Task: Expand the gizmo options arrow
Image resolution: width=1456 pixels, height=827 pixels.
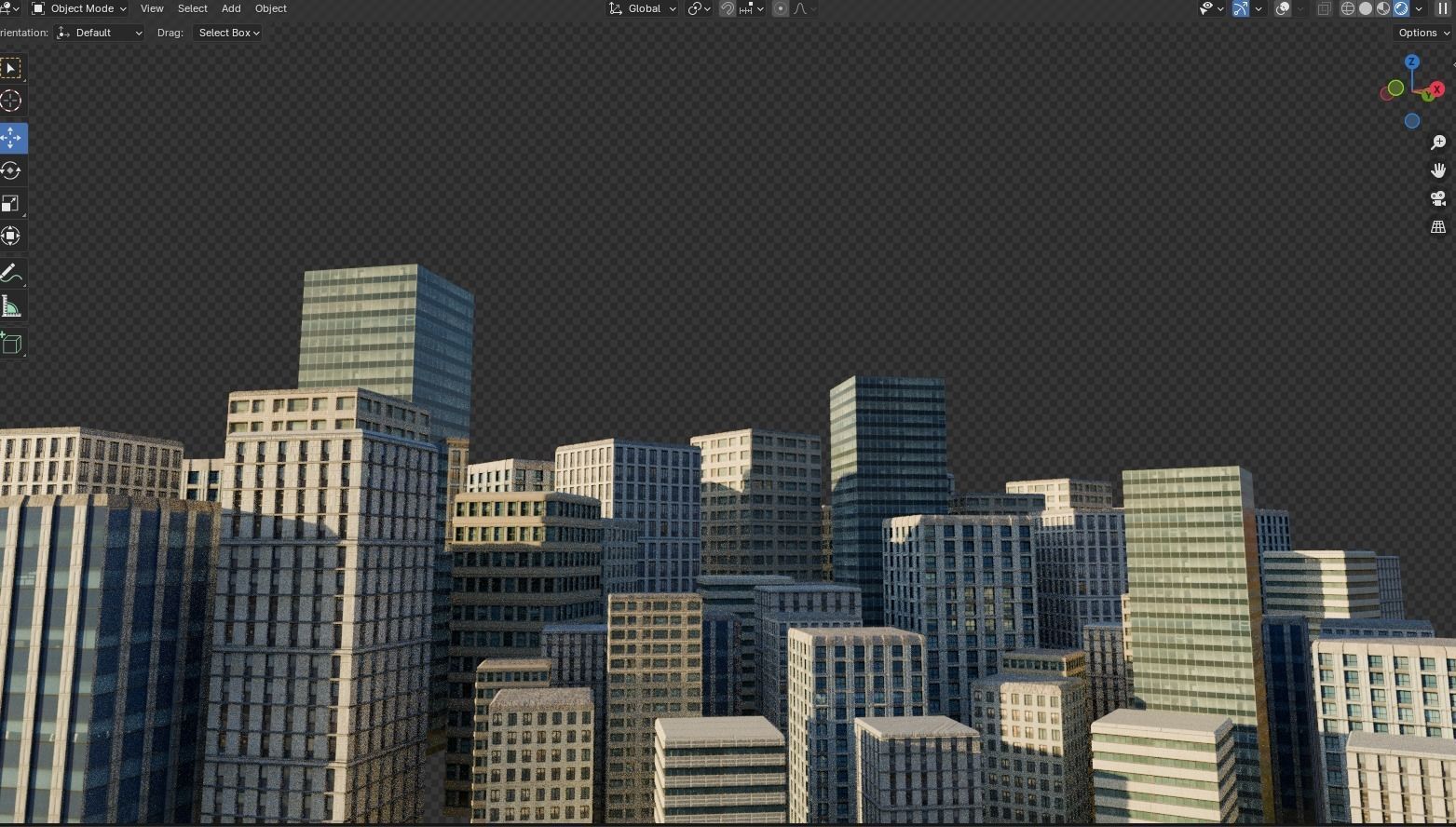Action: pyautogui.click(x=1259, y=8)
